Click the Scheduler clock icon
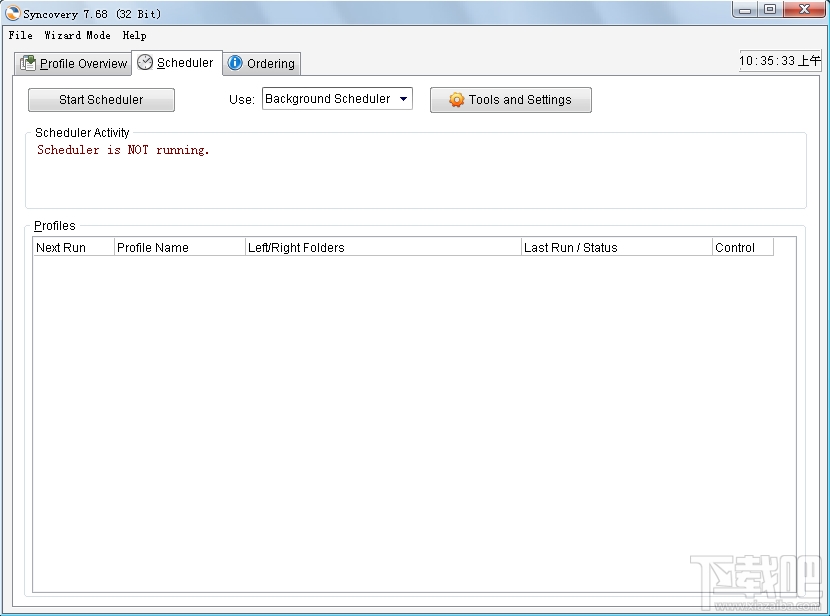This screenshot has width=830, height=616. click(145, 62)
